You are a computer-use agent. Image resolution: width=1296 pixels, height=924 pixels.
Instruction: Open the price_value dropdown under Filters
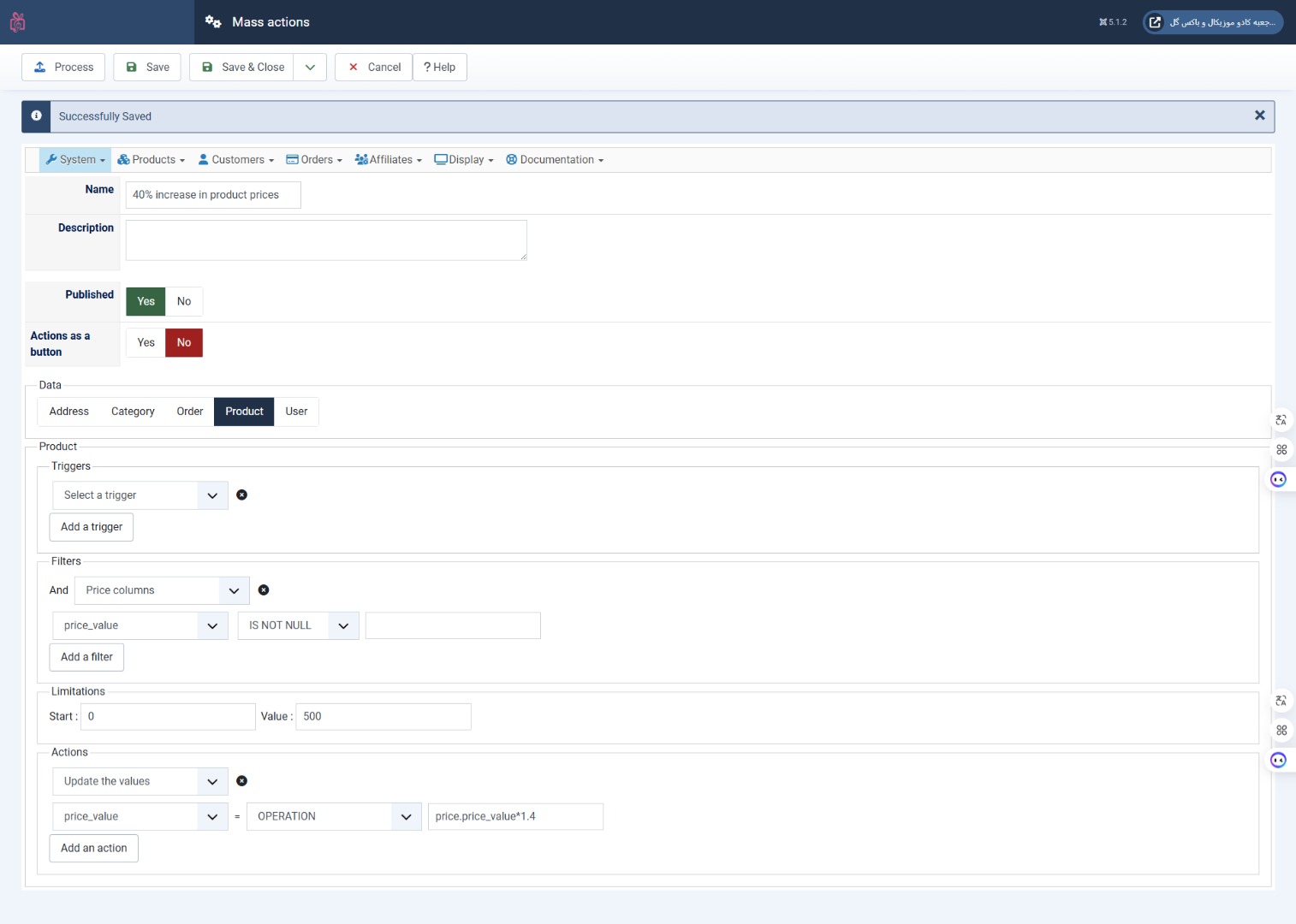(x=140, y=625)
